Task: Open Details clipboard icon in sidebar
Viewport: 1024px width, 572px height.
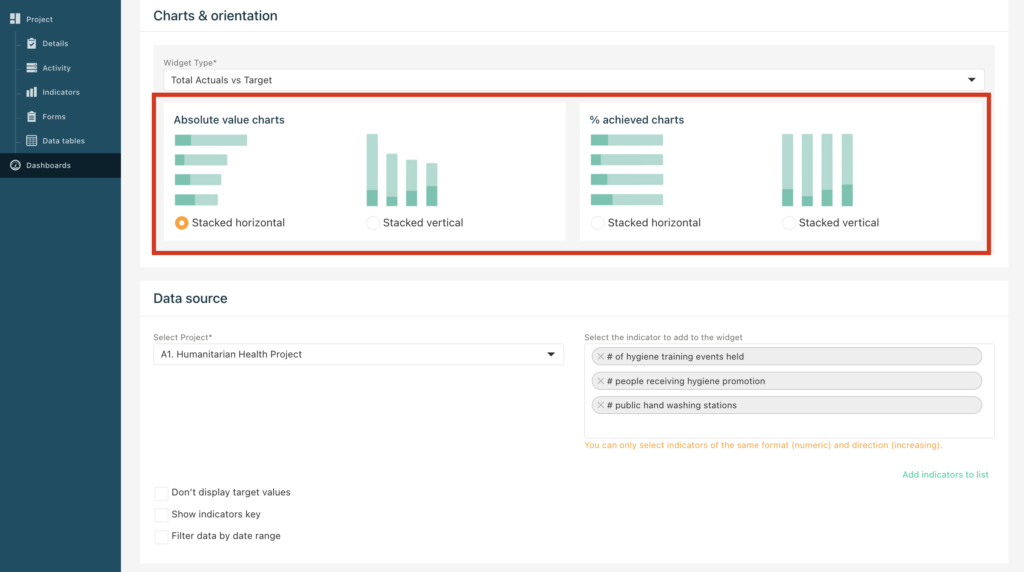Action: coord(31,43)
